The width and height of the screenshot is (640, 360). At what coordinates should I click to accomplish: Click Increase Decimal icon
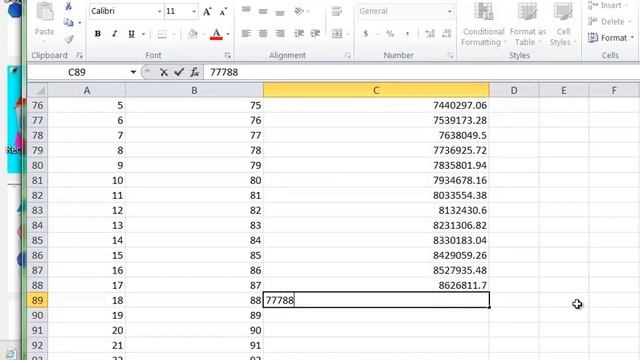430,34
